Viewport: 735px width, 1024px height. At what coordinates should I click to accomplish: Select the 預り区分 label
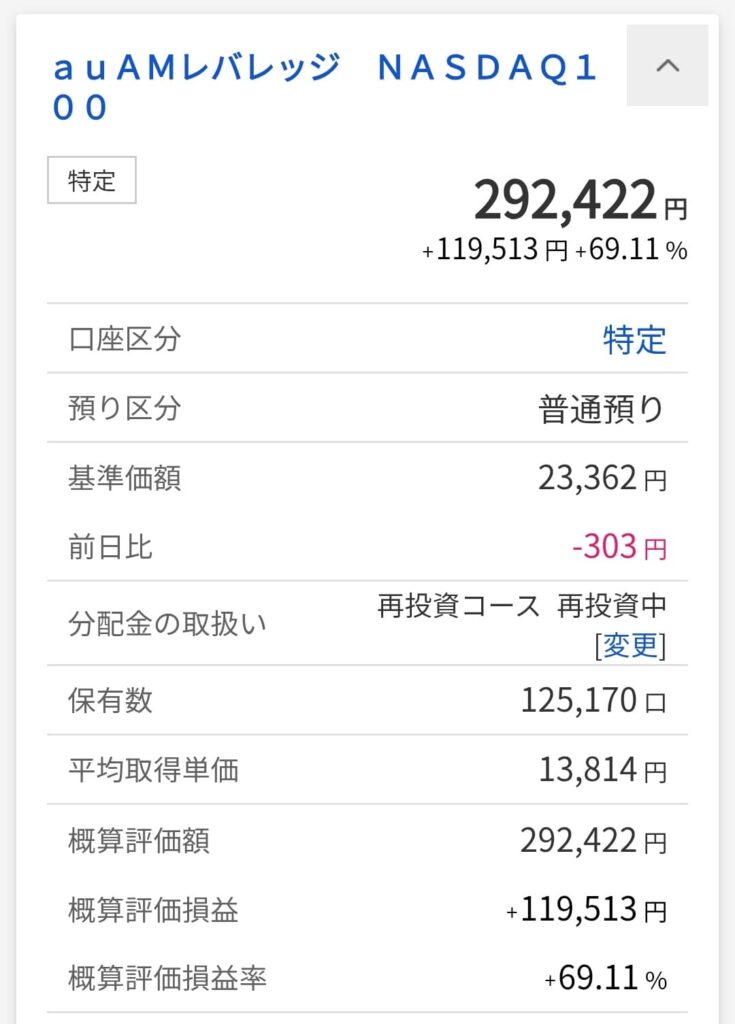124,408
